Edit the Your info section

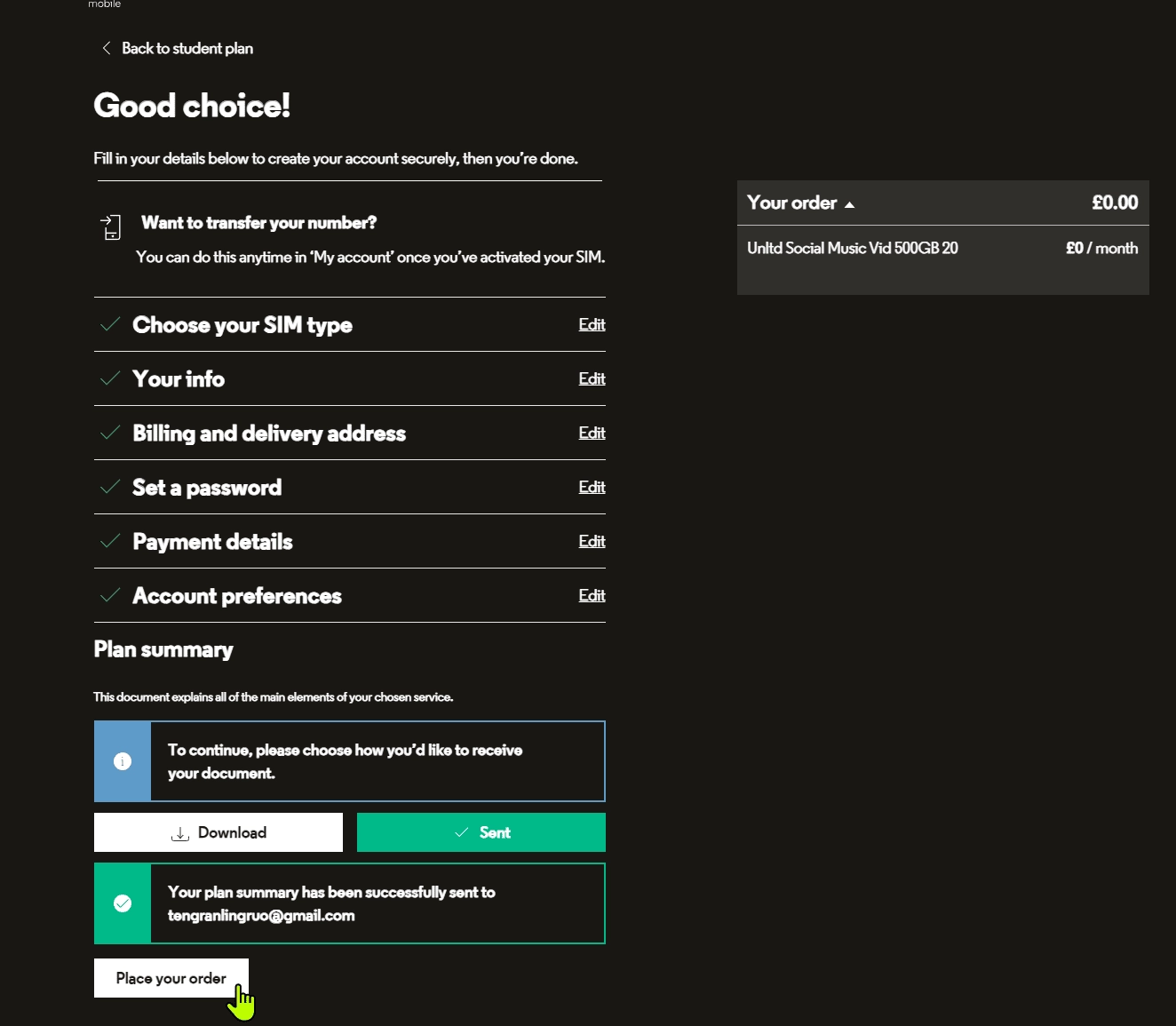tap(592, 379)
